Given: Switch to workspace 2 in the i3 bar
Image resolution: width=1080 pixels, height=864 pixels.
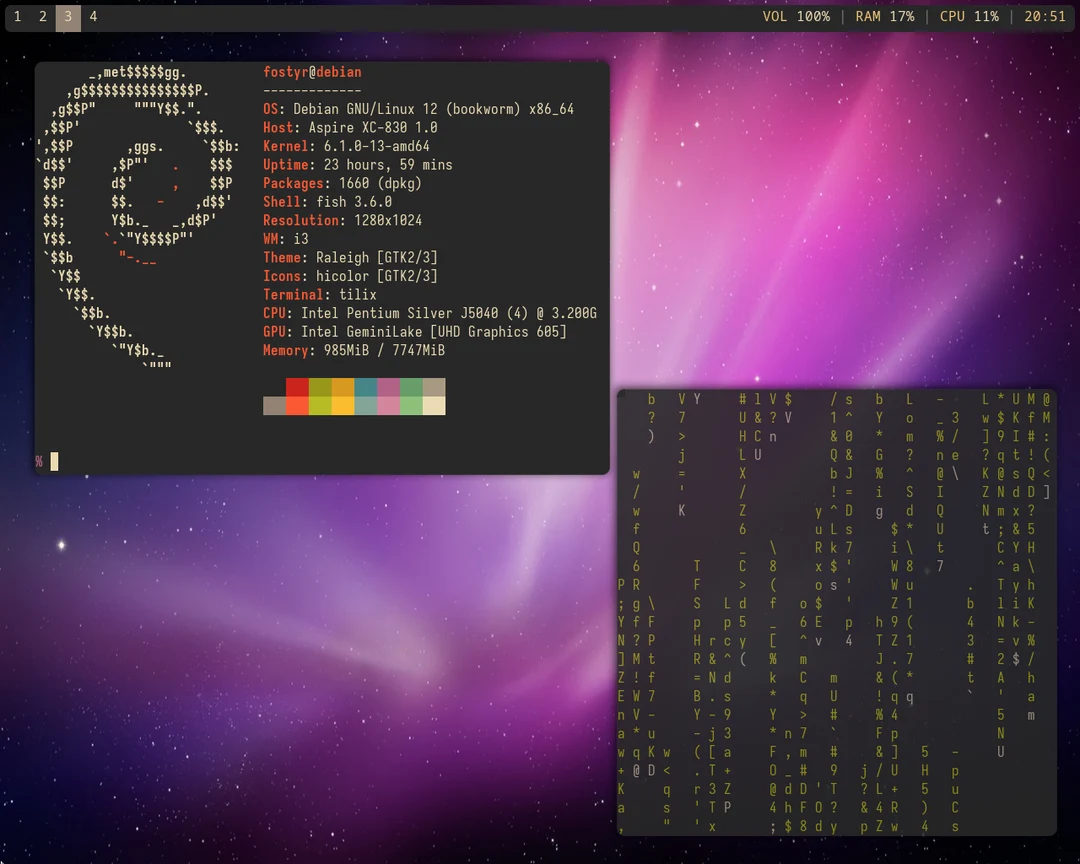Looking at the screenshot, I should tap(42, 17).
